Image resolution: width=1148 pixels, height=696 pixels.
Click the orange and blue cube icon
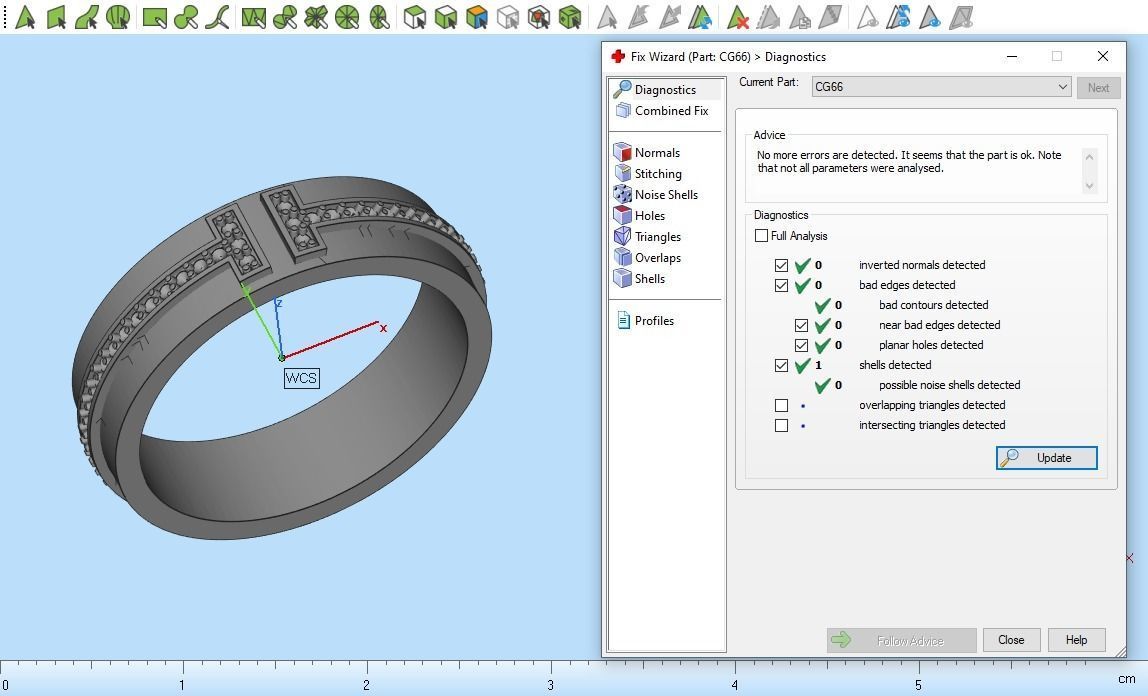tap(477, 17)
